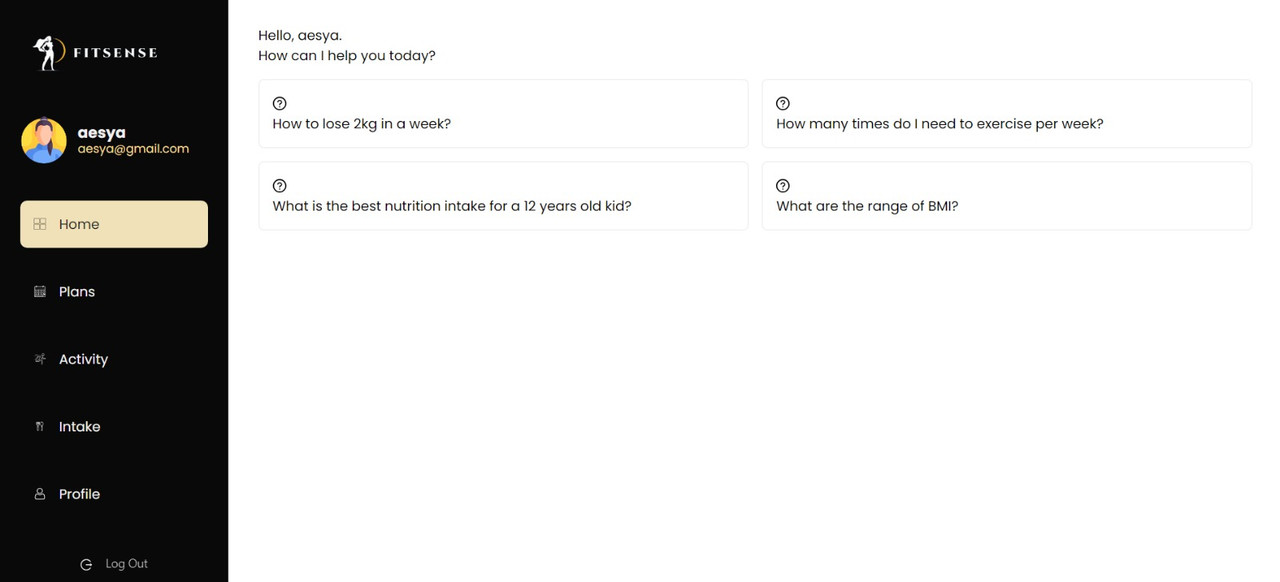Click the Home grid icon

(x=40, y=224)
